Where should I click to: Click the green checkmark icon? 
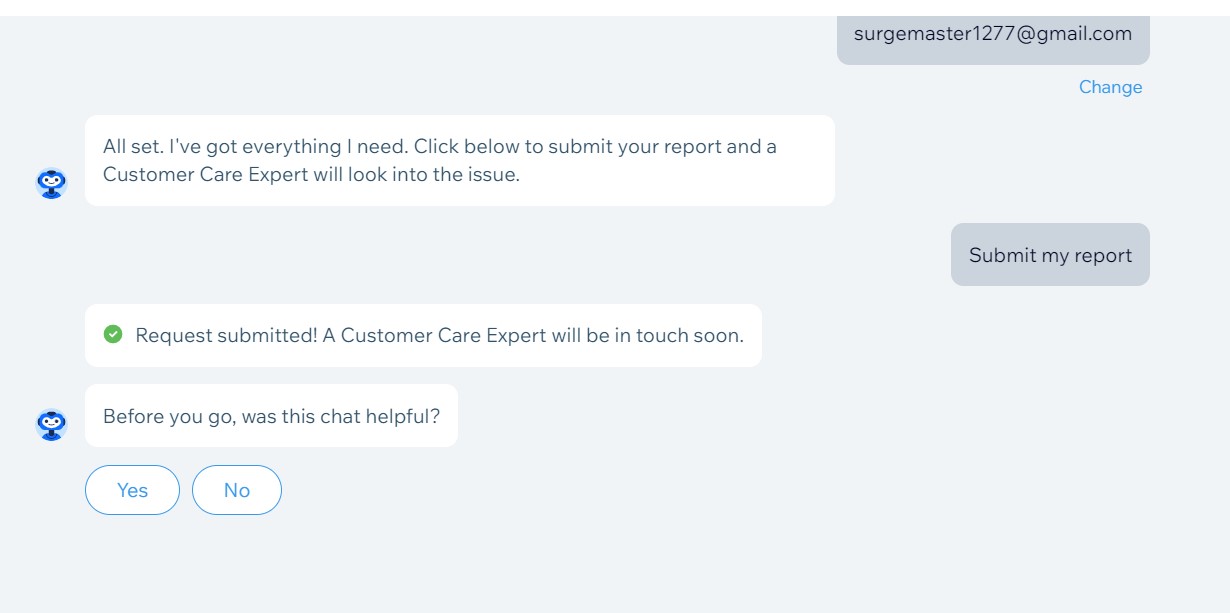coord(113,334)
